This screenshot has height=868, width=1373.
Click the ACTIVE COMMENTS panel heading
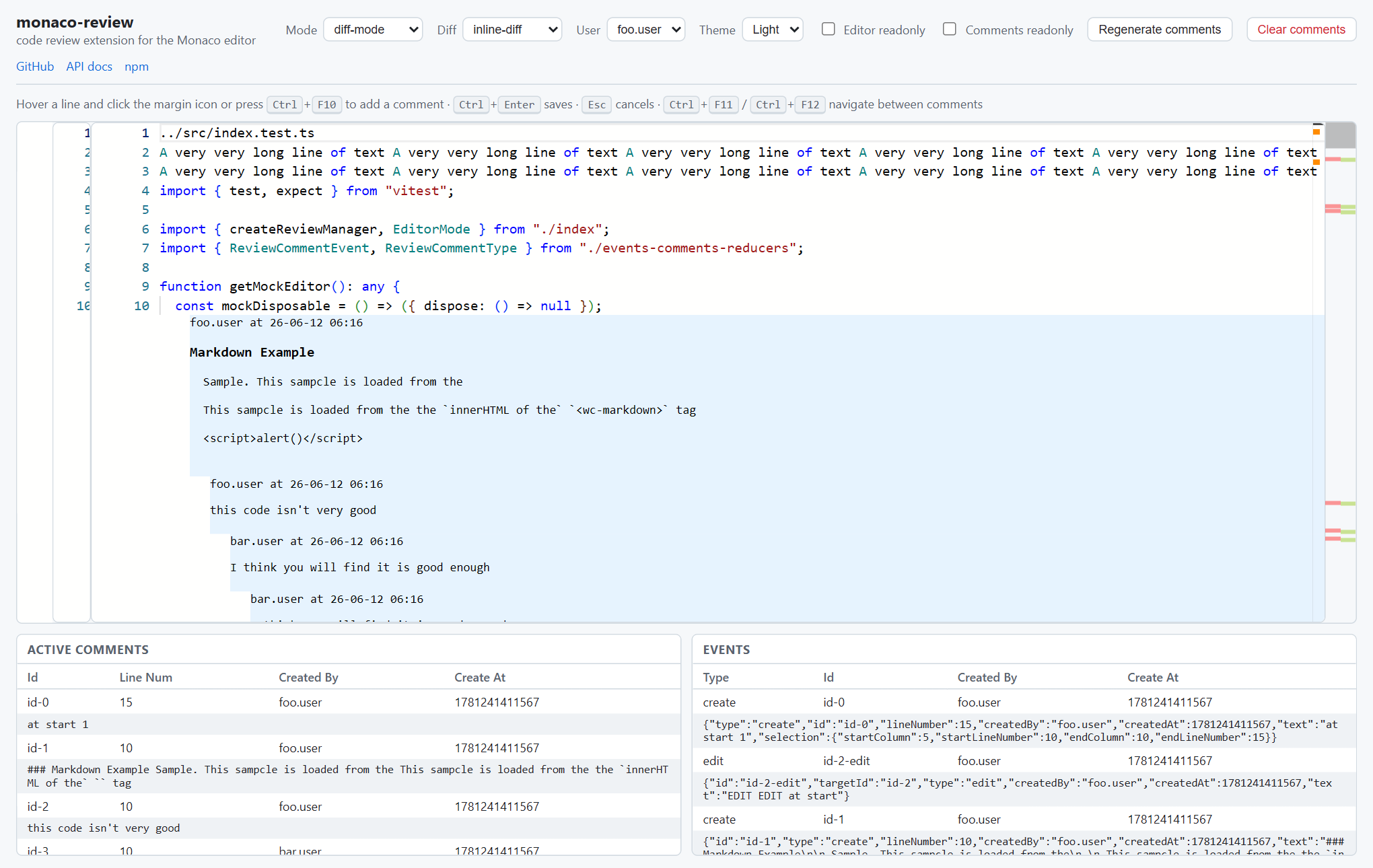88,650
